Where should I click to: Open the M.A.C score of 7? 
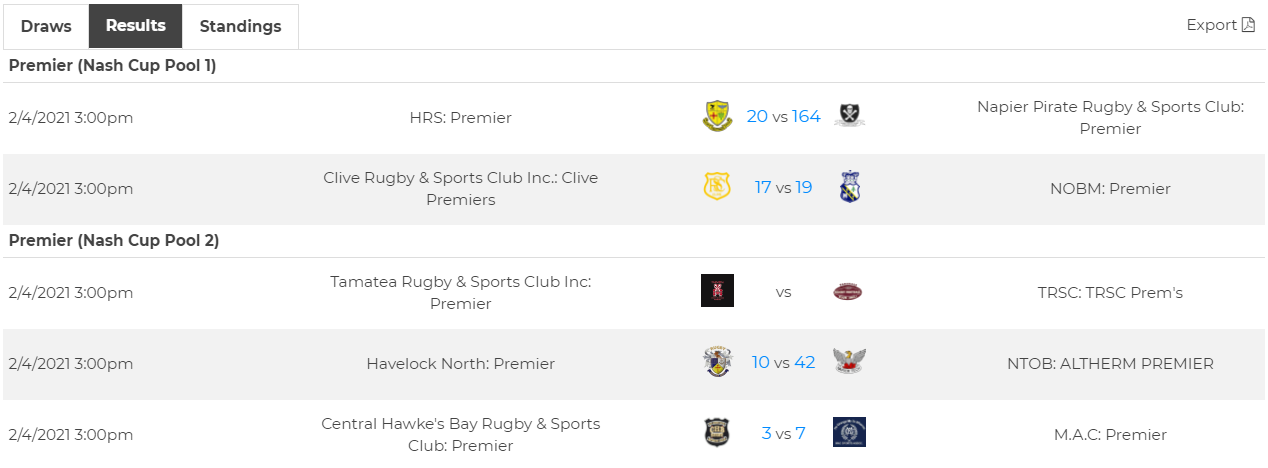pos(800,434)
